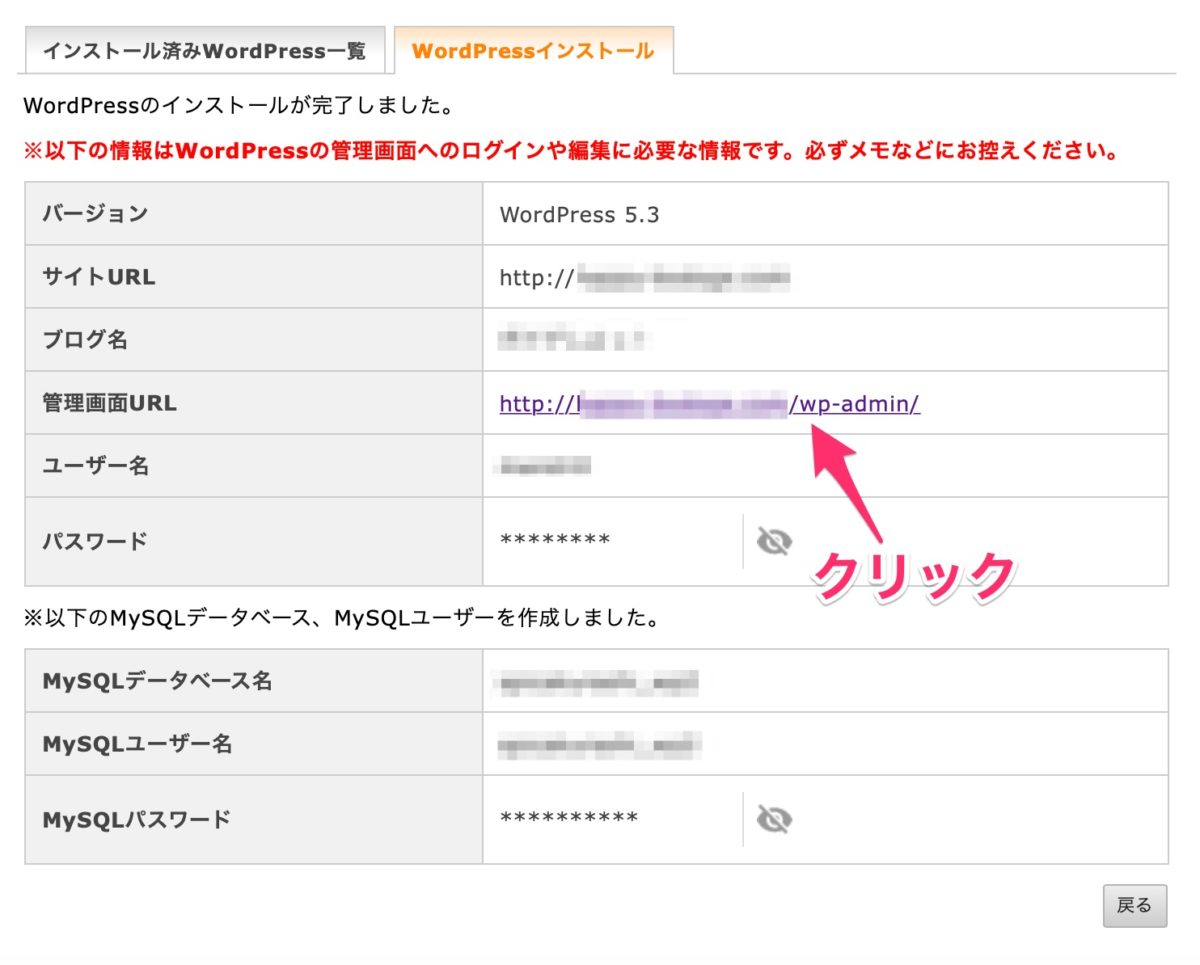The image size is (1200, 965).
Task: Click the ブログ名 row label
Action: (85, 340)
